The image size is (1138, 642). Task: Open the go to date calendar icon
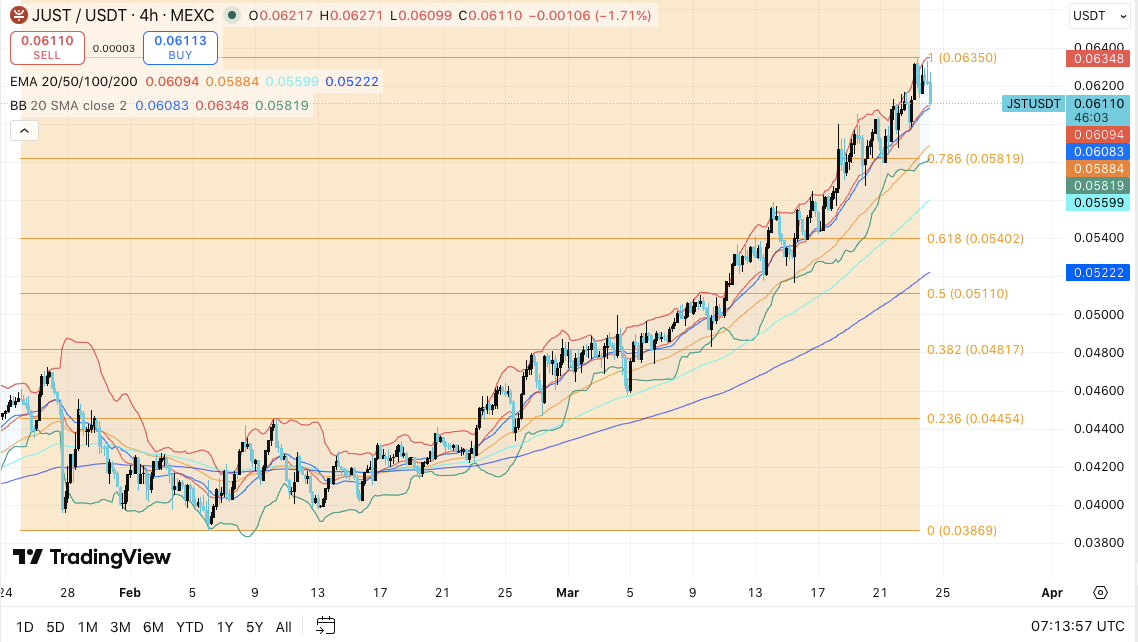pos(325,627)
